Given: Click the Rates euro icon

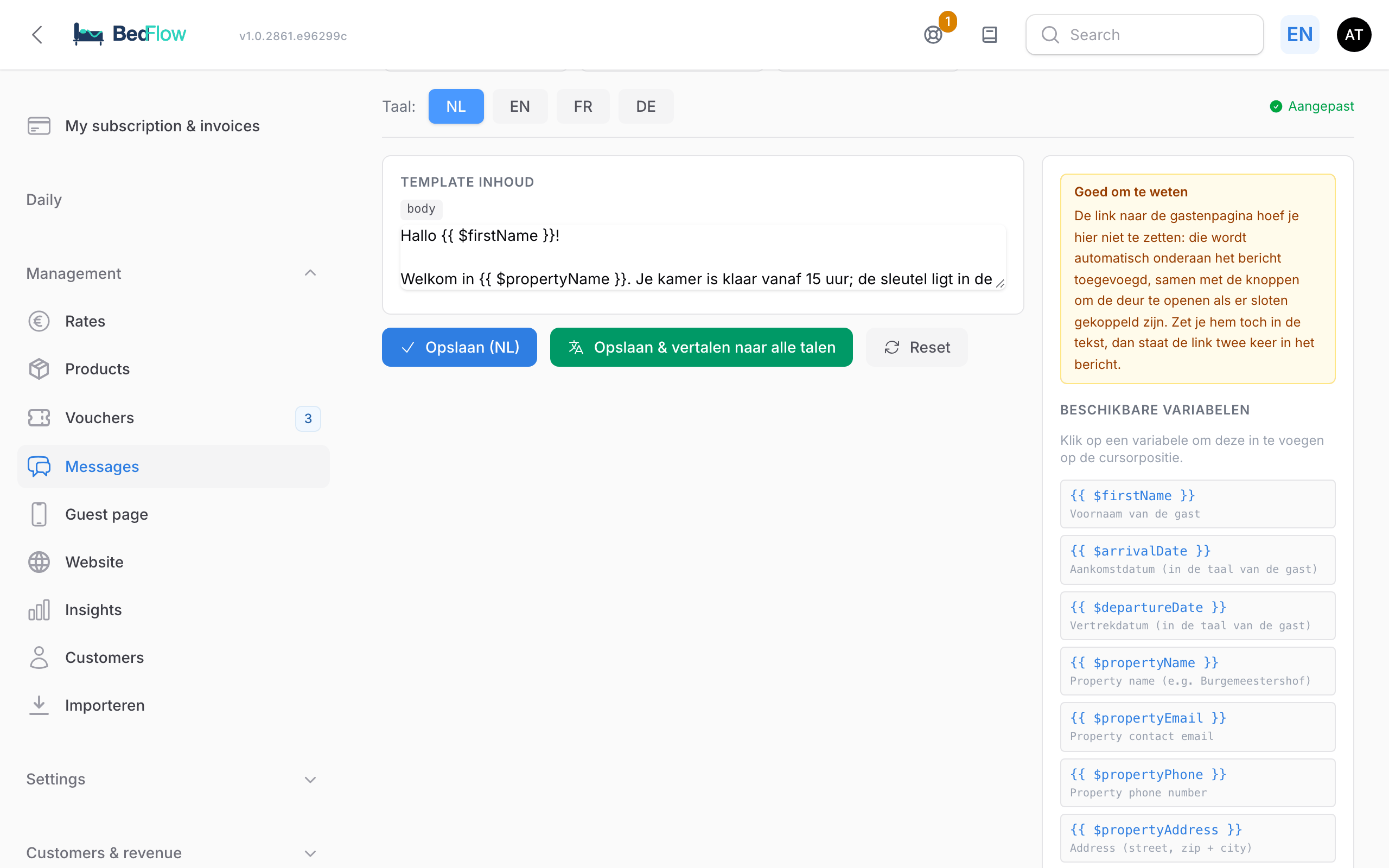Looking at the screenshot, I should click(x=39, y=321).
